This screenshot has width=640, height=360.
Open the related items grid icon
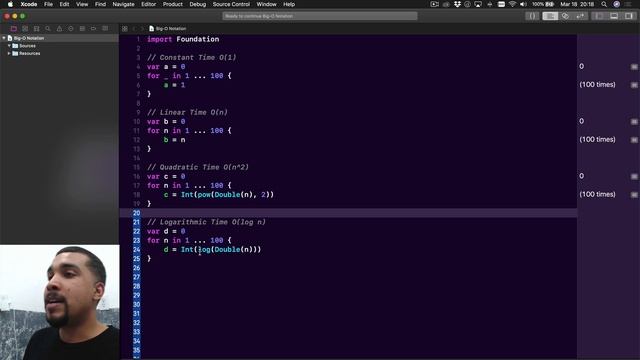tap(124, 29)
